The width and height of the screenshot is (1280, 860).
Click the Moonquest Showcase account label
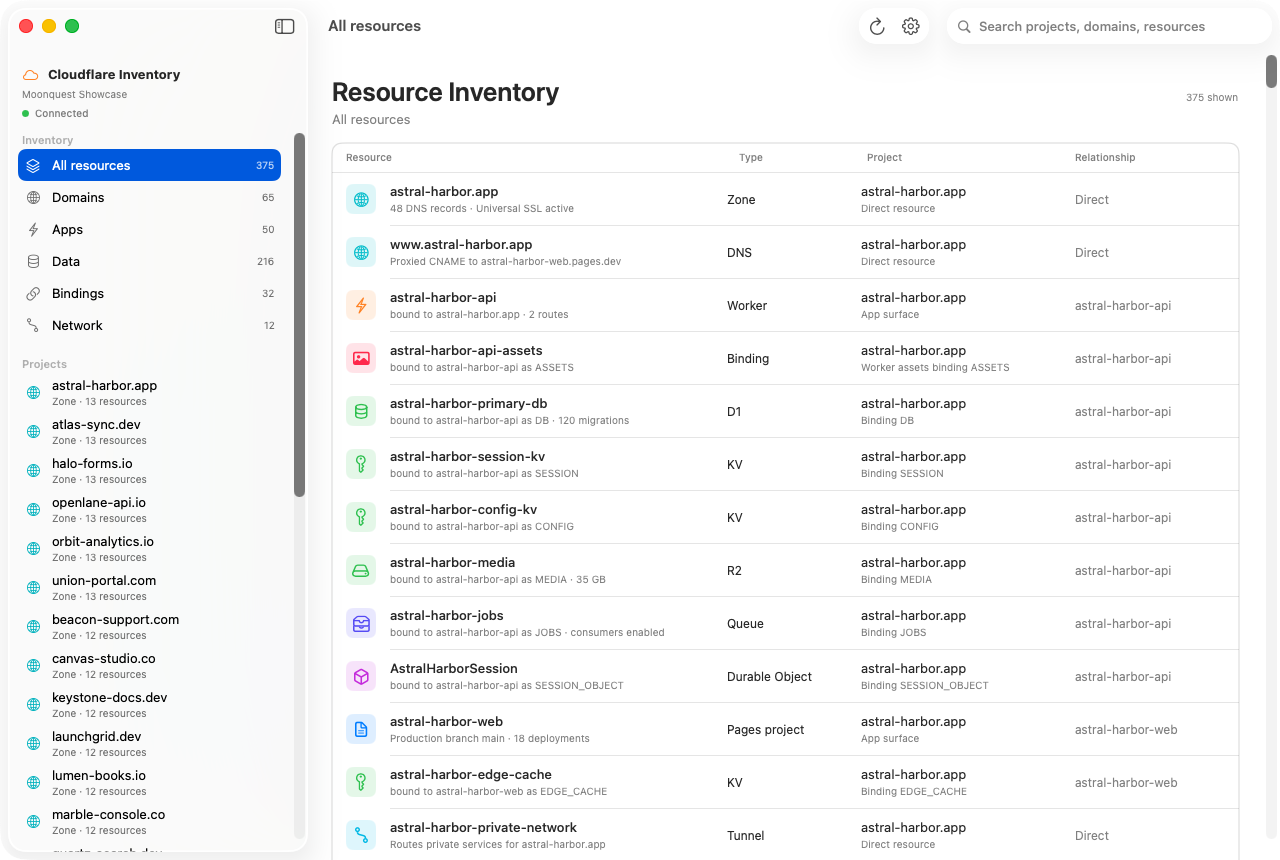(x=75, y=95)
